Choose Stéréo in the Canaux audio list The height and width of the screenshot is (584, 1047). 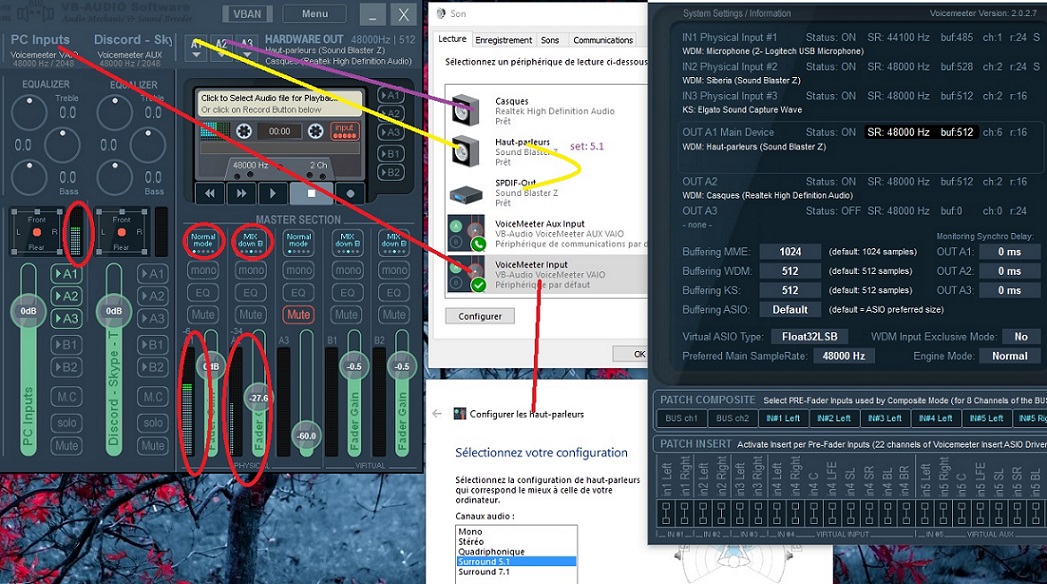pos(515,541)
